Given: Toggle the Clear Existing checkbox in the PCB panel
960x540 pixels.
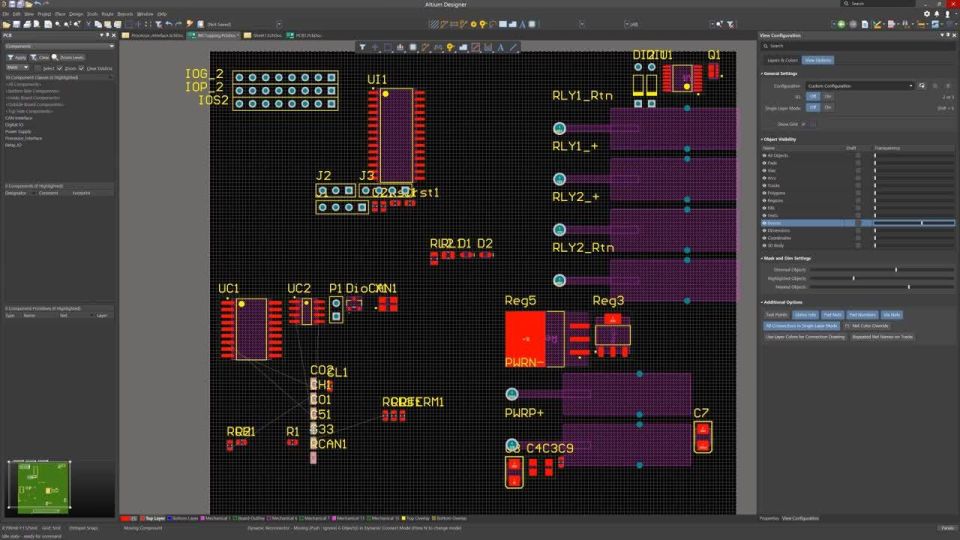Looking at the screenshot, I should click(81, 68).
